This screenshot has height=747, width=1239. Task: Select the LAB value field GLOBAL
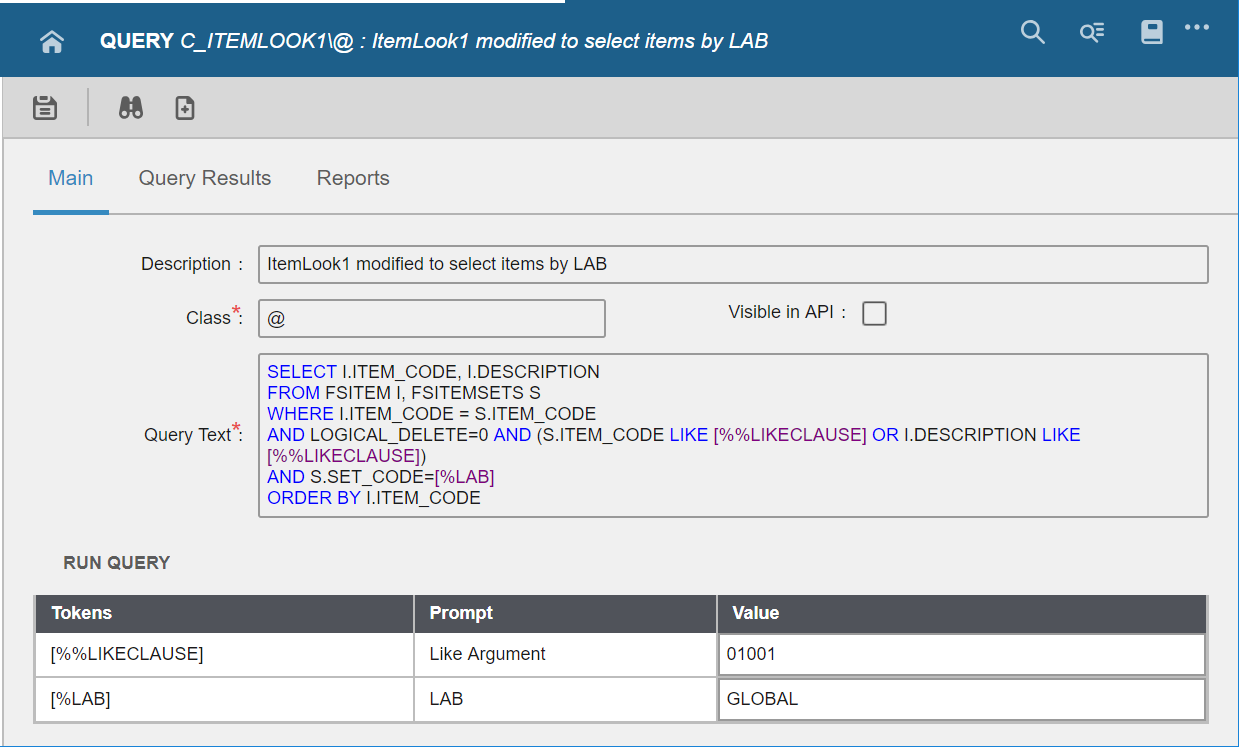click(x=961, y=700)
